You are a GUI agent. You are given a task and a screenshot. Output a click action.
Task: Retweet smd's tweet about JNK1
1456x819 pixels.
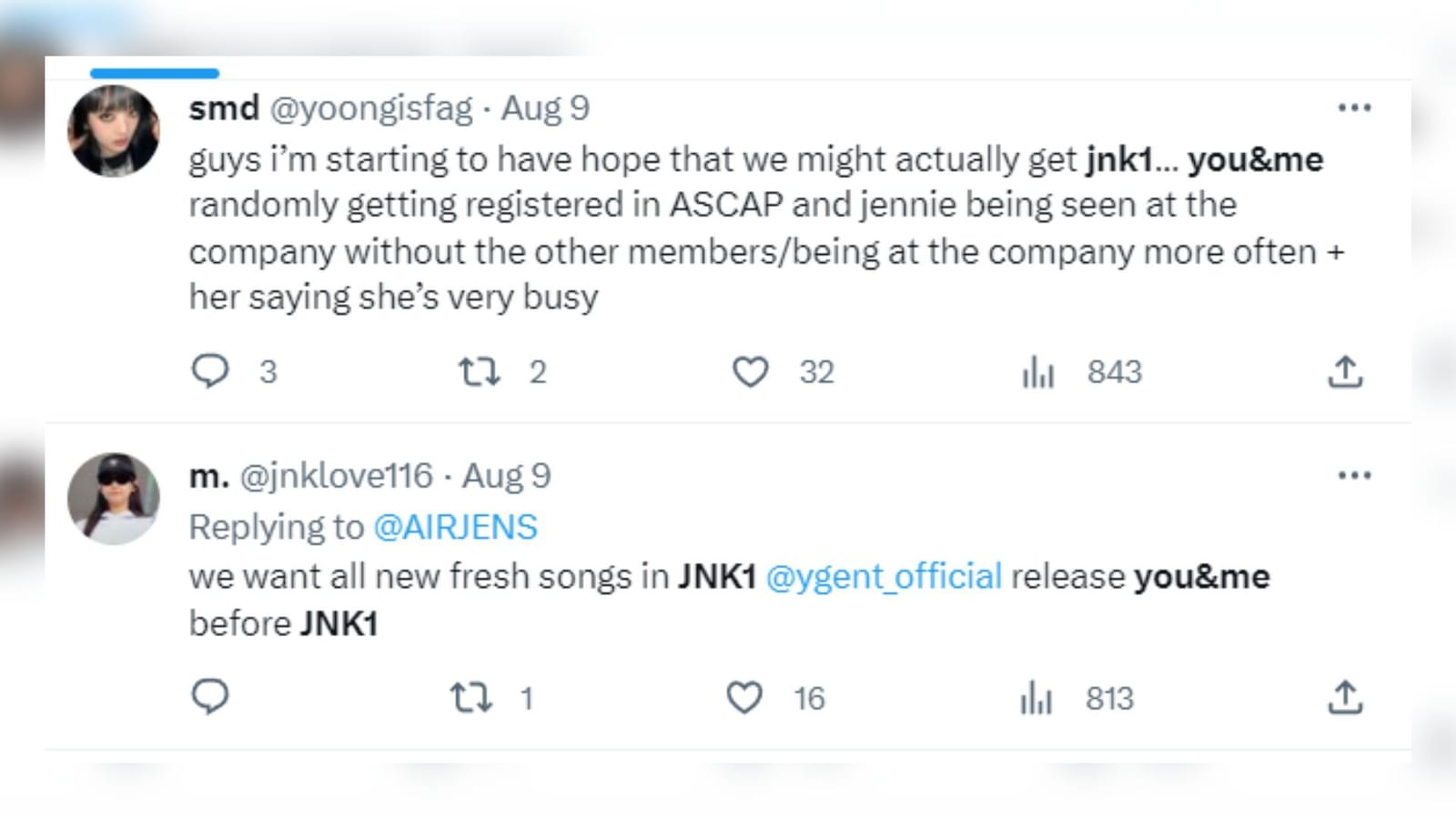click(480, 370)
